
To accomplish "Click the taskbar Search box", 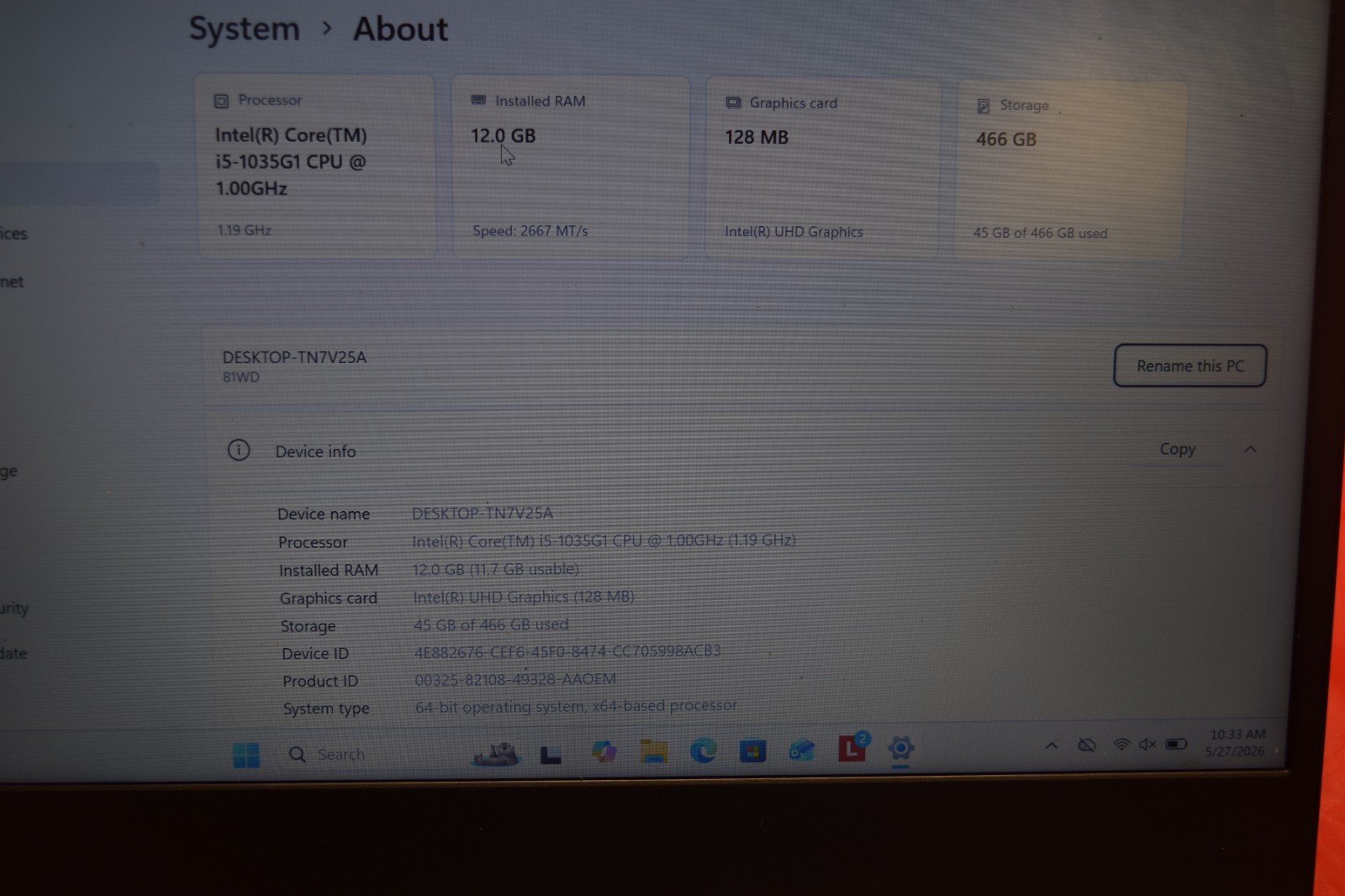I will tap(328, 755).
